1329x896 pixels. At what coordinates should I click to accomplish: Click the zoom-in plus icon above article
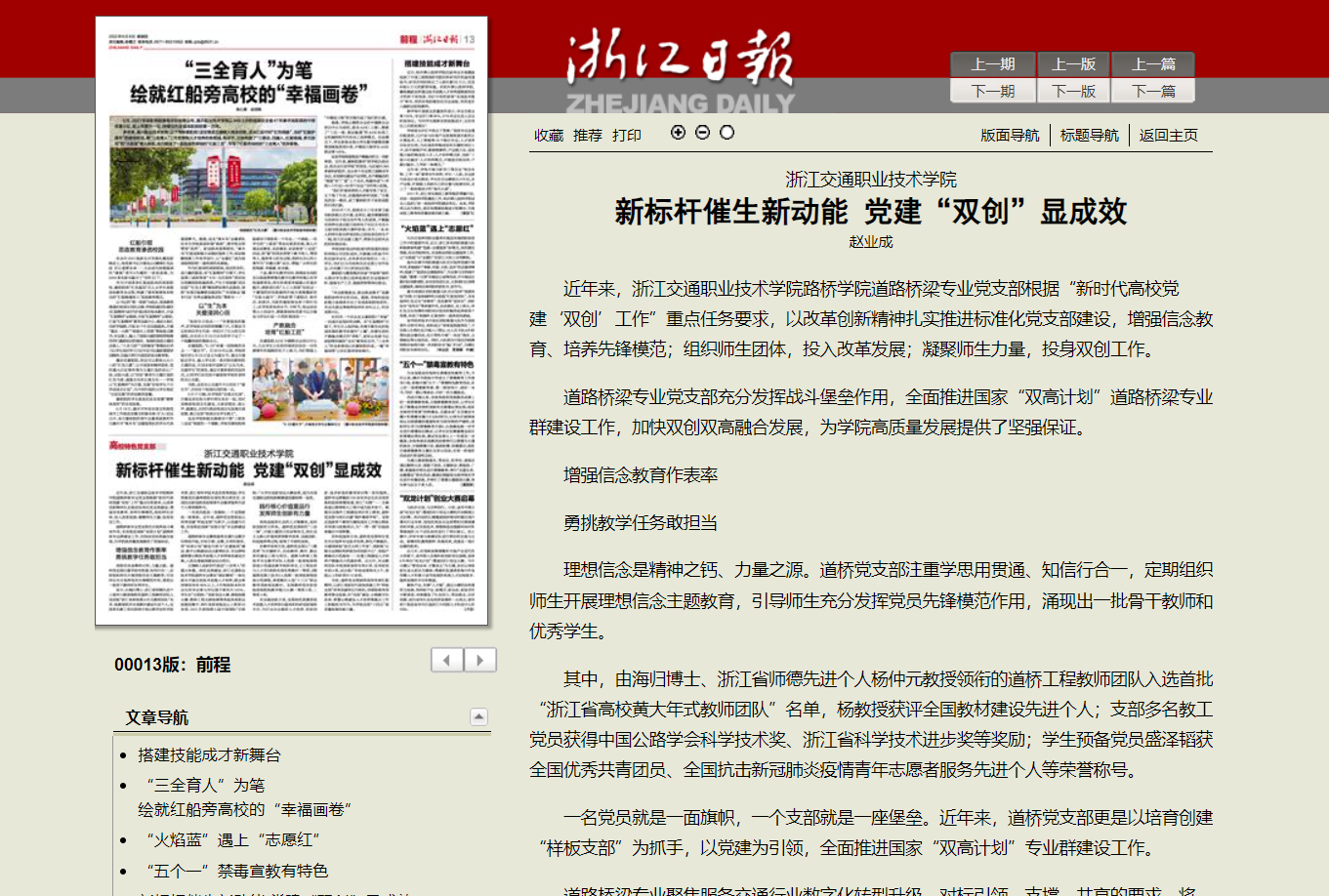point(678,133)
